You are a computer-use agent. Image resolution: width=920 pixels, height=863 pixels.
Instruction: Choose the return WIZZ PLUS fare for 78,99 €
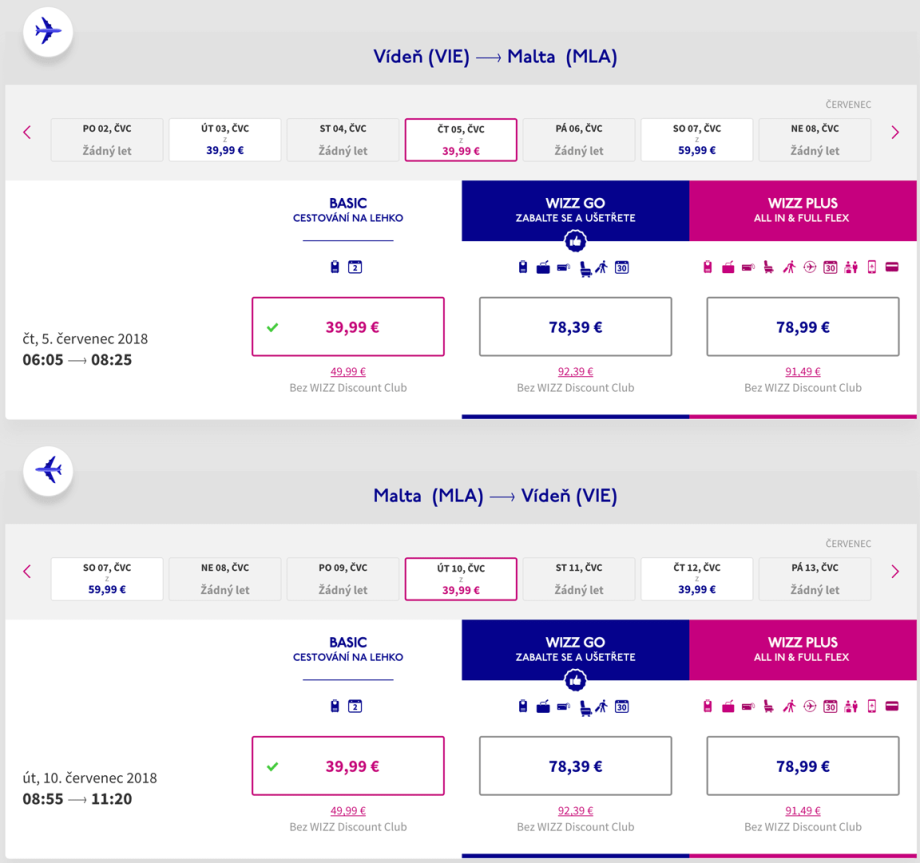coord(802,767)
